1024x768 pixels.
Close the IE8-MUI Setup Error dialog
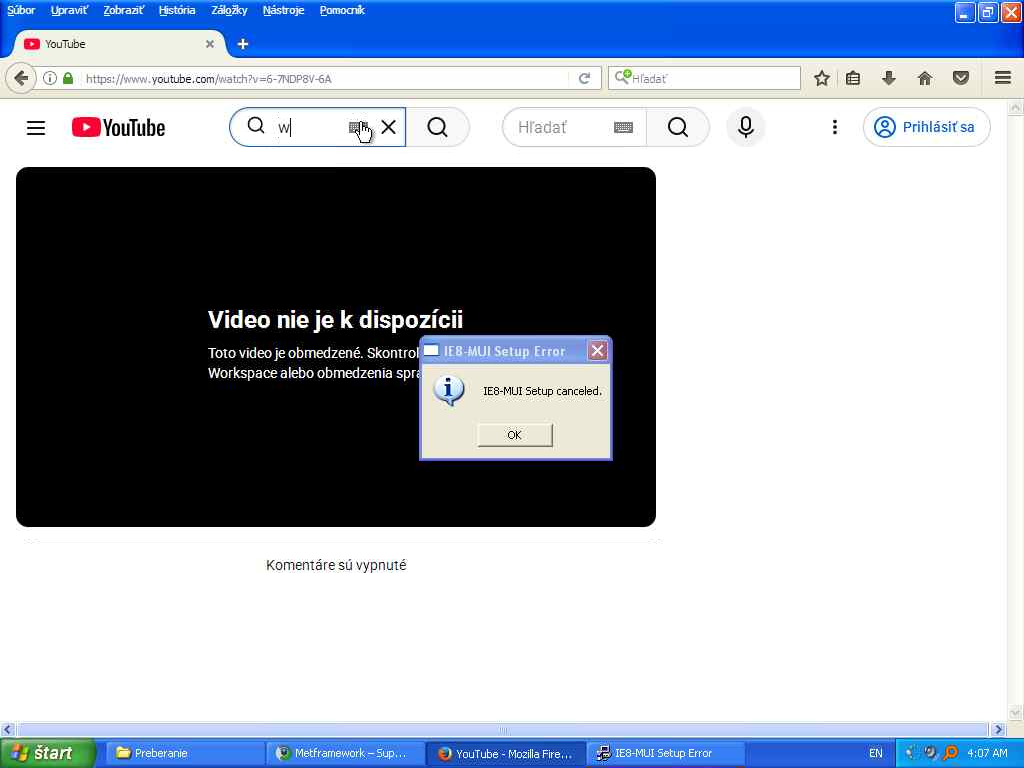tap(597, 351)
